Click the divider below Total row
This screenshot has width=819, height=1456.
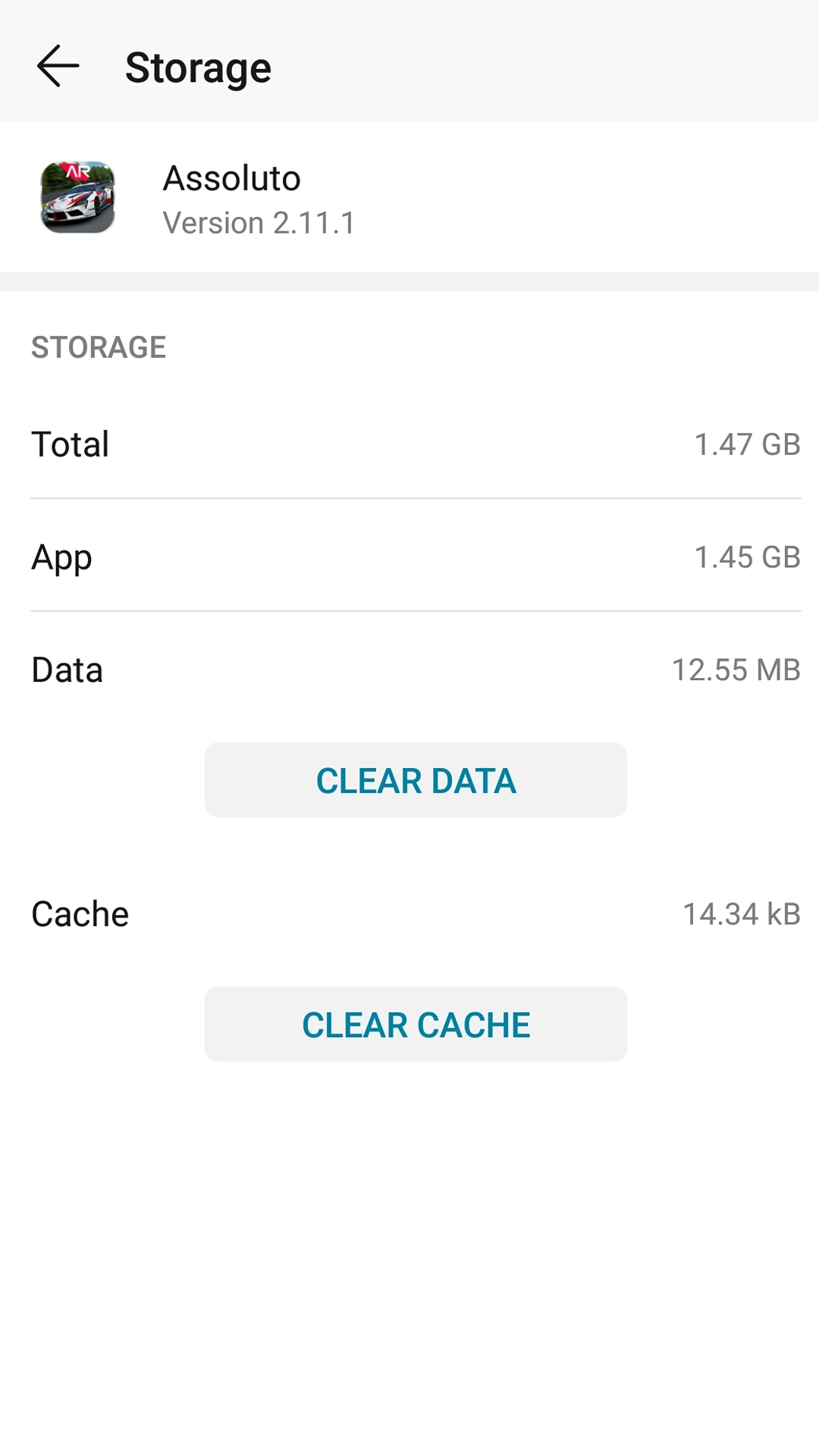[416, 498]
